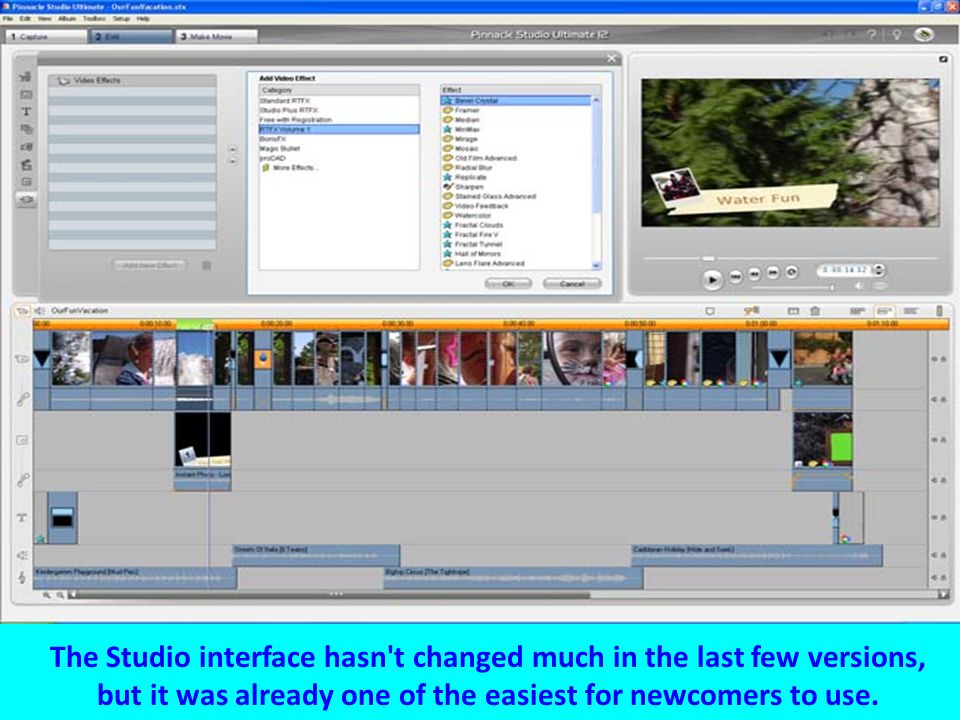Click the trash icon next to Add New Effect

207,266
